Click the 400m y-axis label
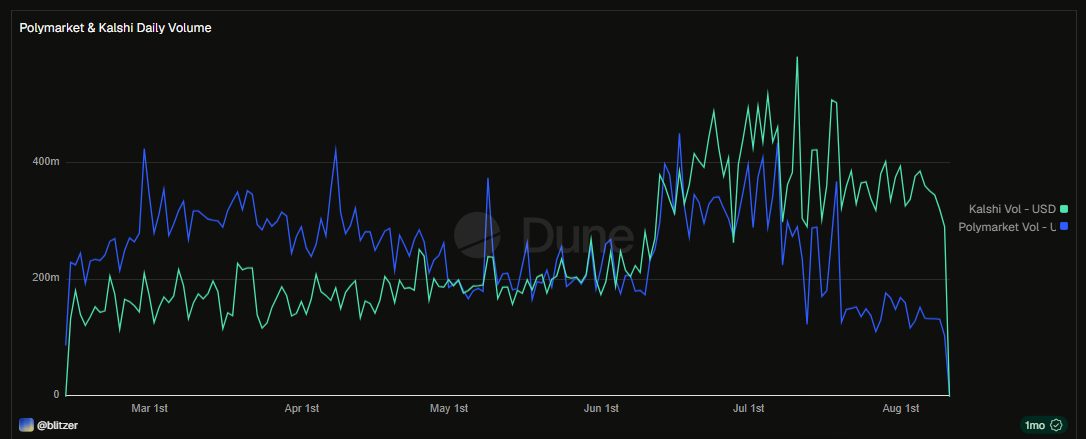 [x=48, y=162]
